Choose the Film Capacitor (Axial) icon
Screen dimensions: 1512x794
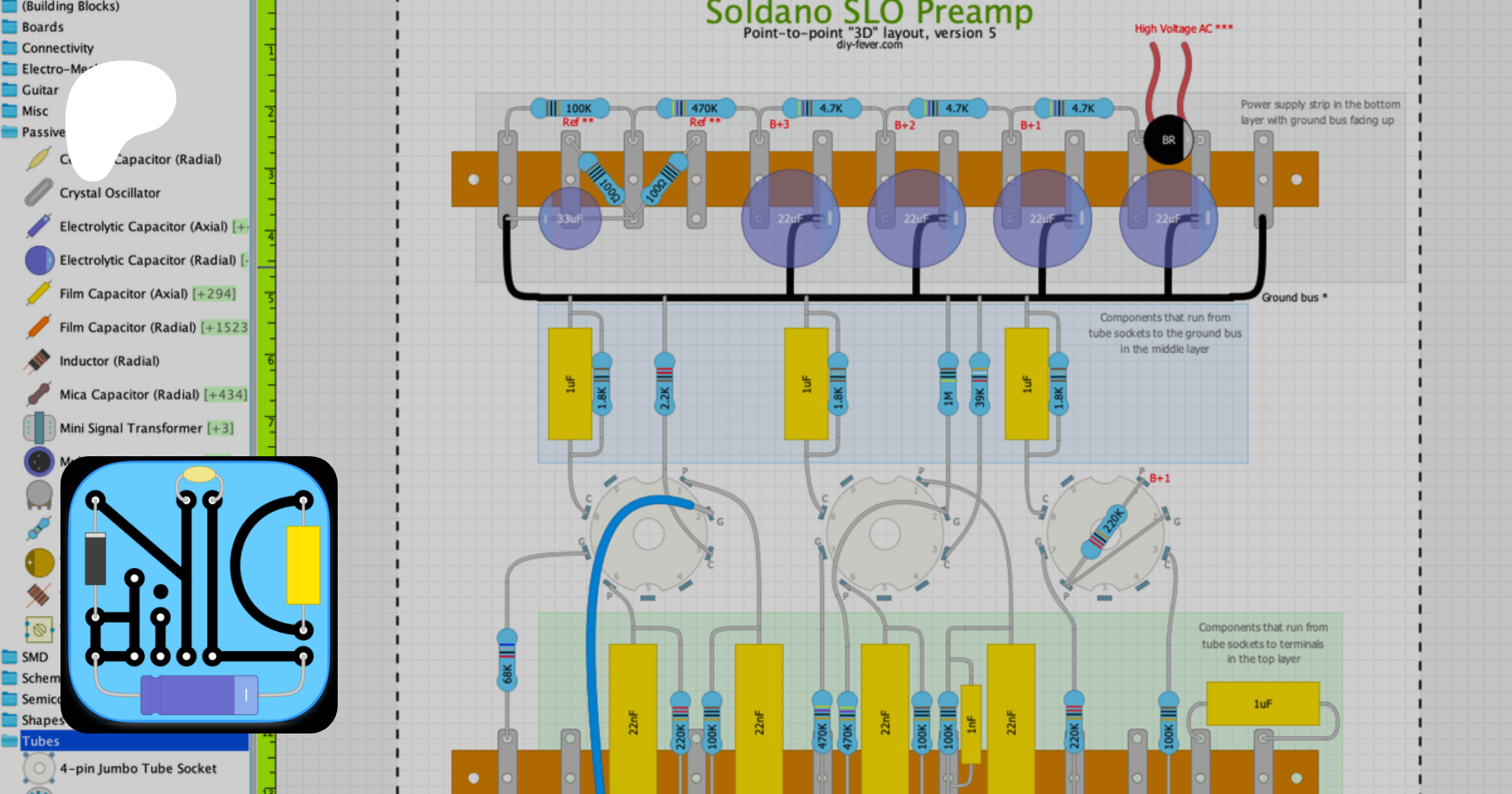39,294
